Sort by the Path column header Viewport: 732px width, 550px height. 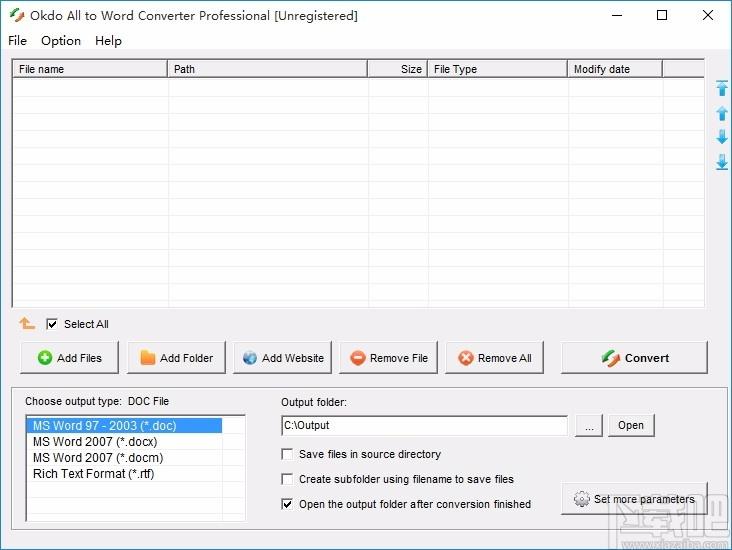[267, 69]
